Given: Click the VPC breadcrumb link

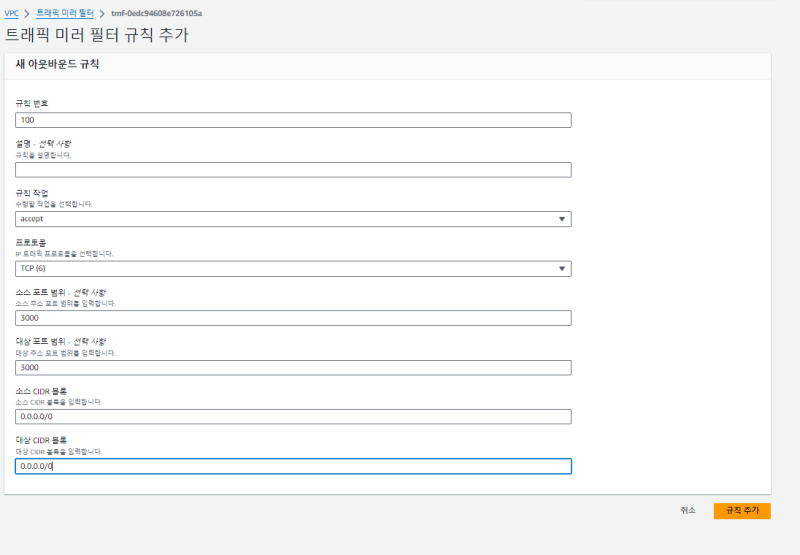Looking at the screenshot, I should pyautogui.click(x=12, y=13).
